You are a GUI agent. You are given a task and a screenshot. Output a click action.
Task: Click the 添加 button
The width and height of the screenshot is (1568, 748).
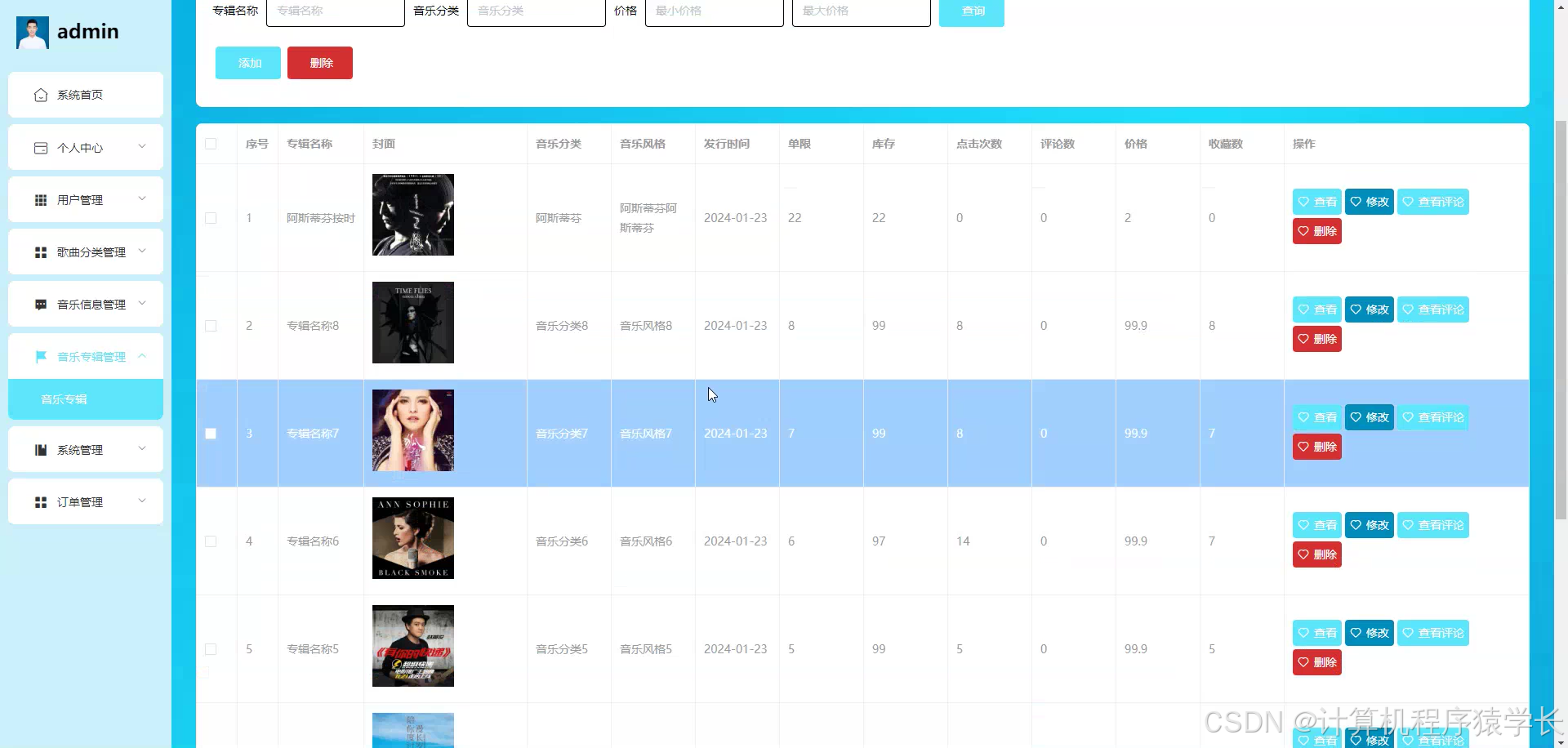[x=248, y=63]
